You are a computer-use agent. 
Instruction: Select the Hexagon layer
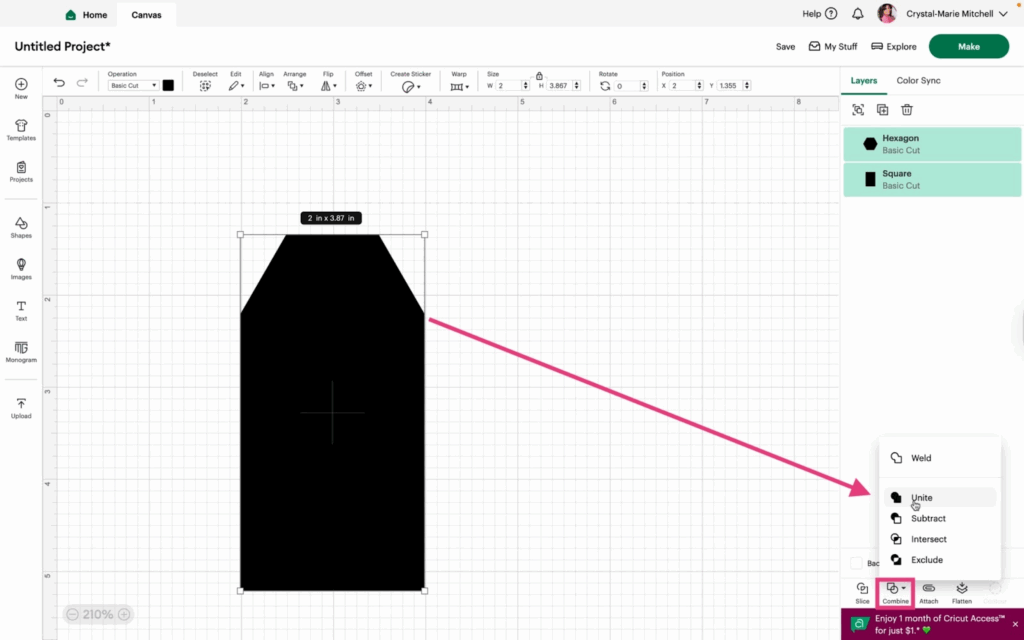(x=932, y=144)
